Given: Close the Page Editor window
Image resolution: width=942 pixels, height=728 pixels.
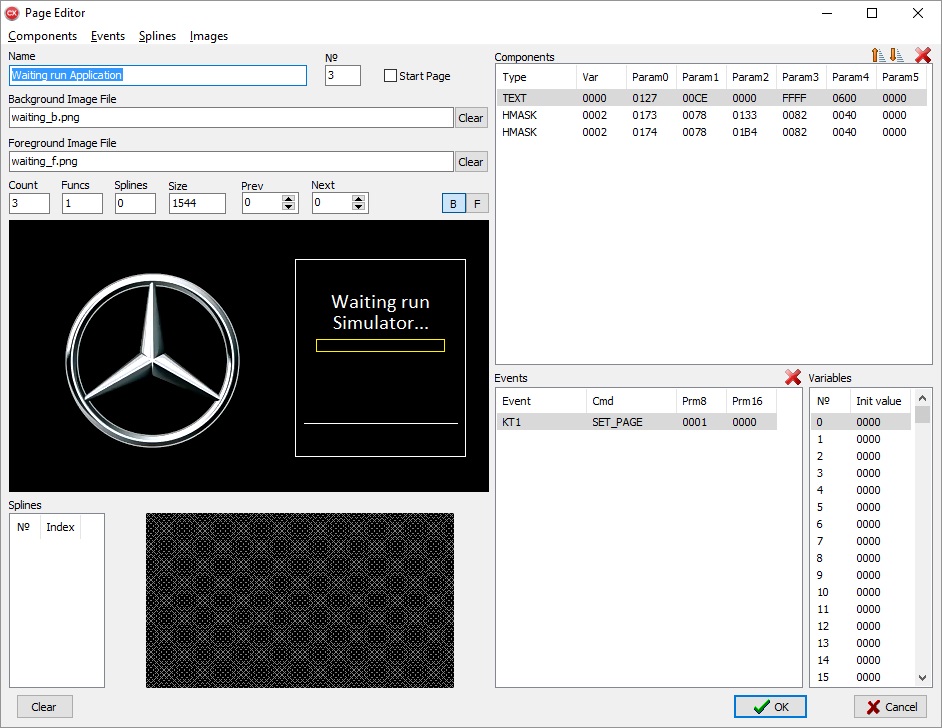Looking at the screenshot, I should [x=918, y=13].
